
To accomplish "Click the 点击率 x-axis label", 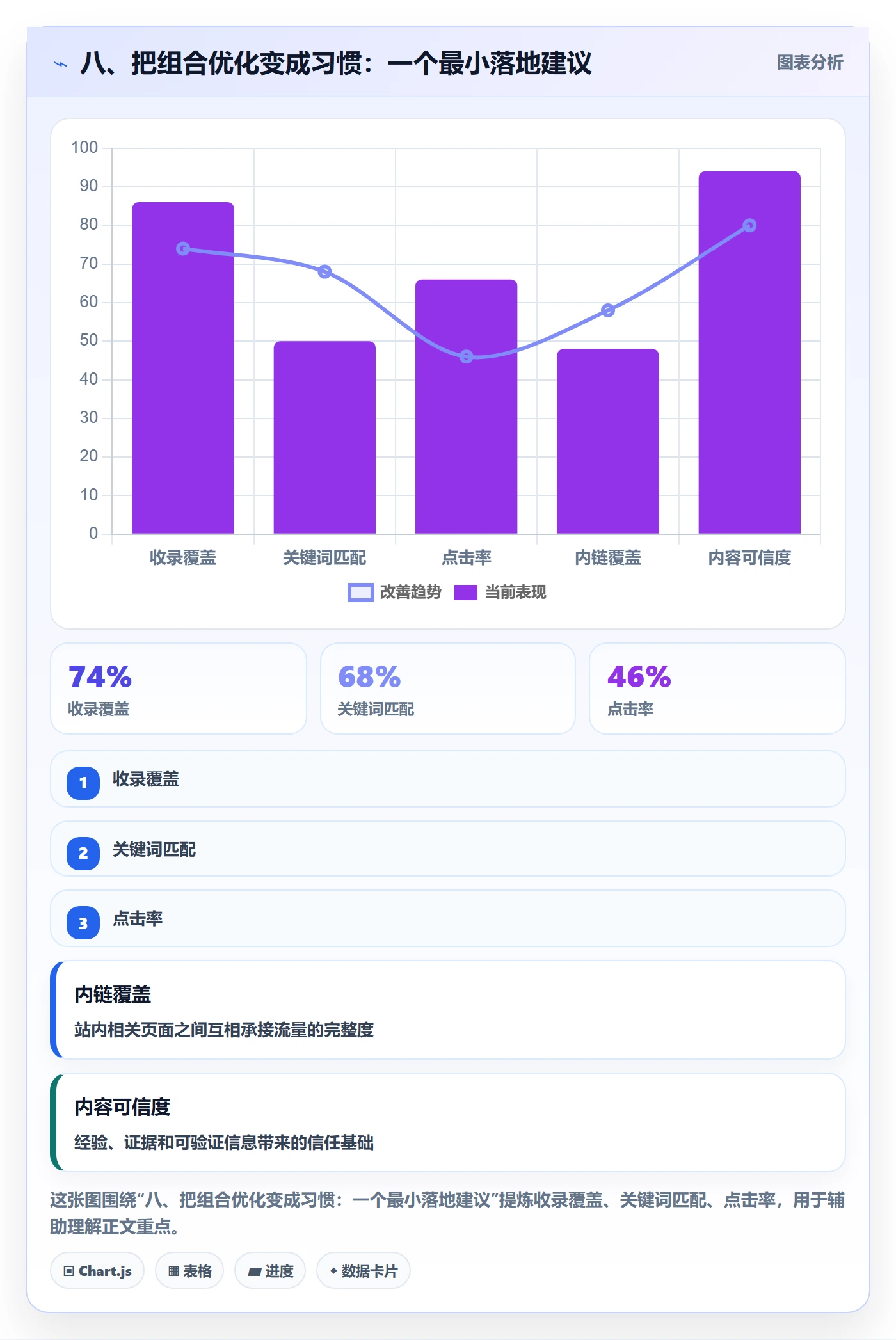I will tap(466, 558).
